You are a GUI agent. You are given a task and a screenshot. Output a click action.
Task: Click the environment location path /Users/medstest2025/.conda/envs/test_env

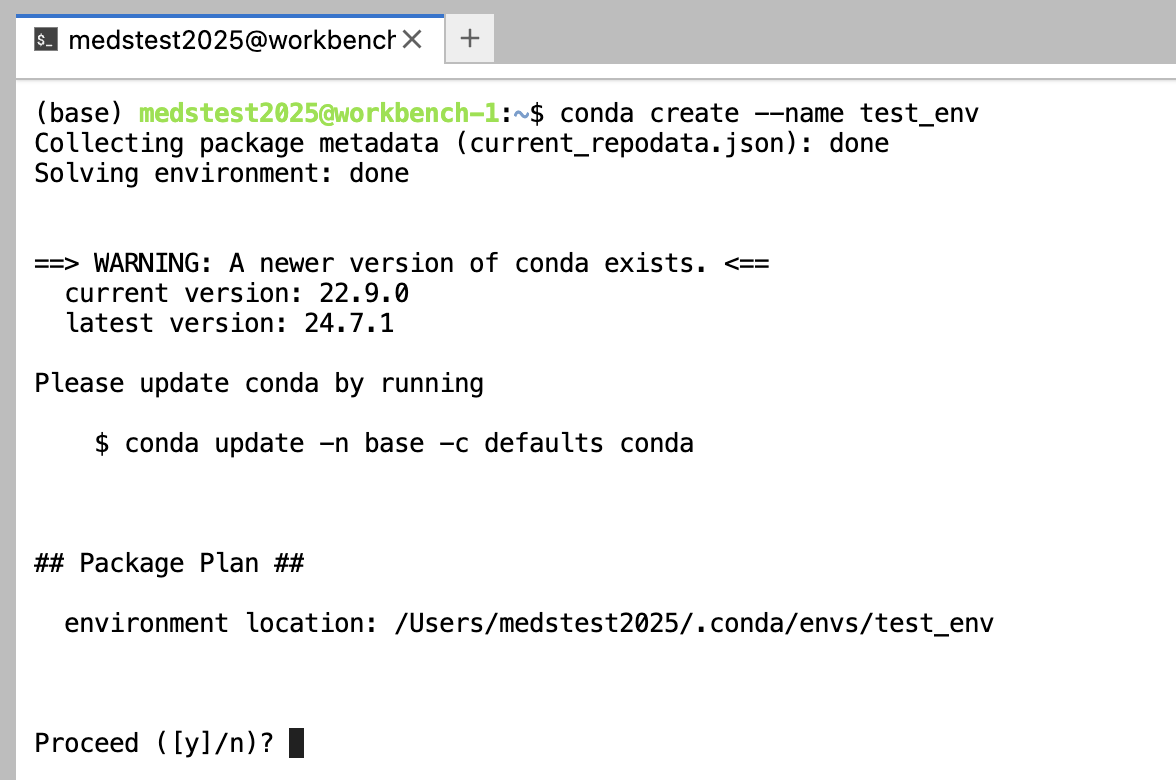click(x=694, y=623)
